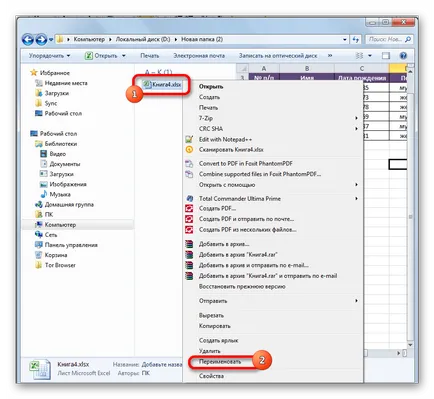Click the Total Commander Ultima Prime icon
The image size is (434, 399).
coord(189,198)
